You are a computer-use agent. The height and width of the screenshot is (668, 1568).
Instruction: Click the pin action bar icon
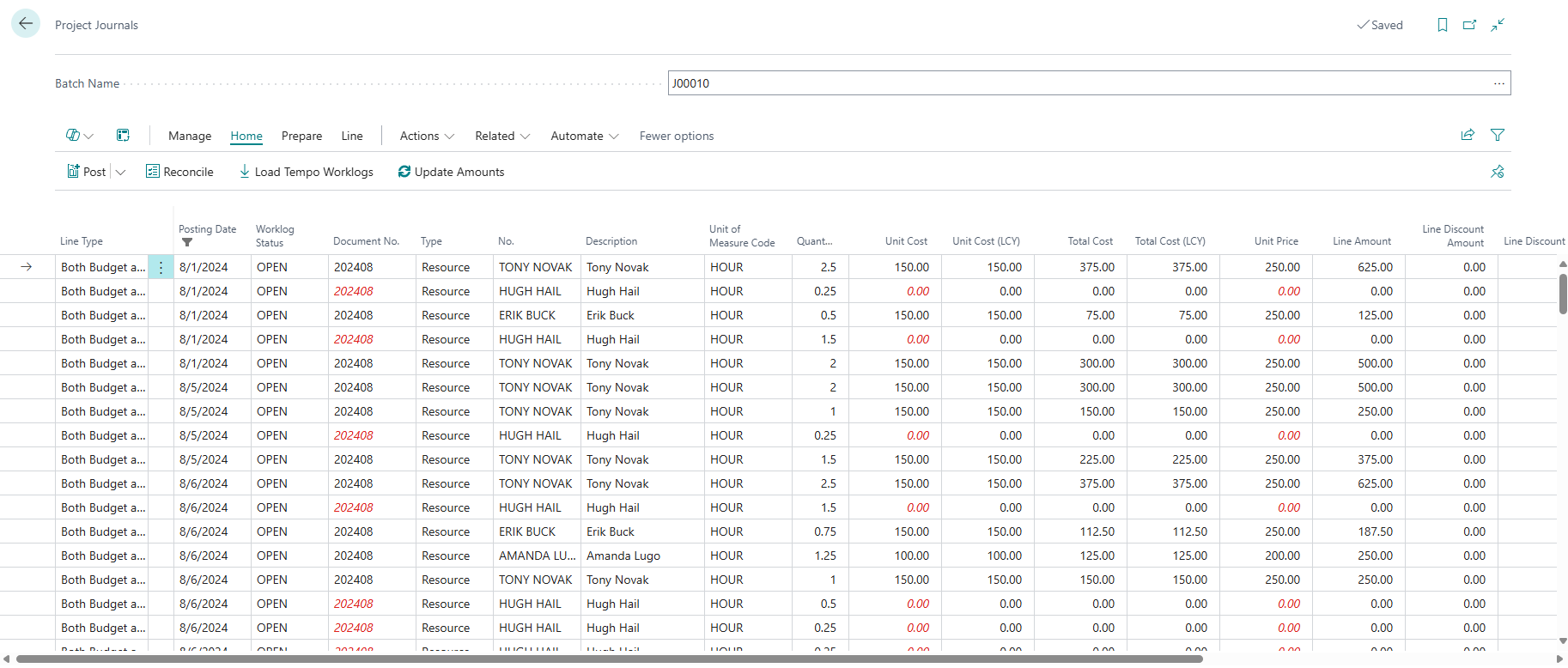point(1498,172)
